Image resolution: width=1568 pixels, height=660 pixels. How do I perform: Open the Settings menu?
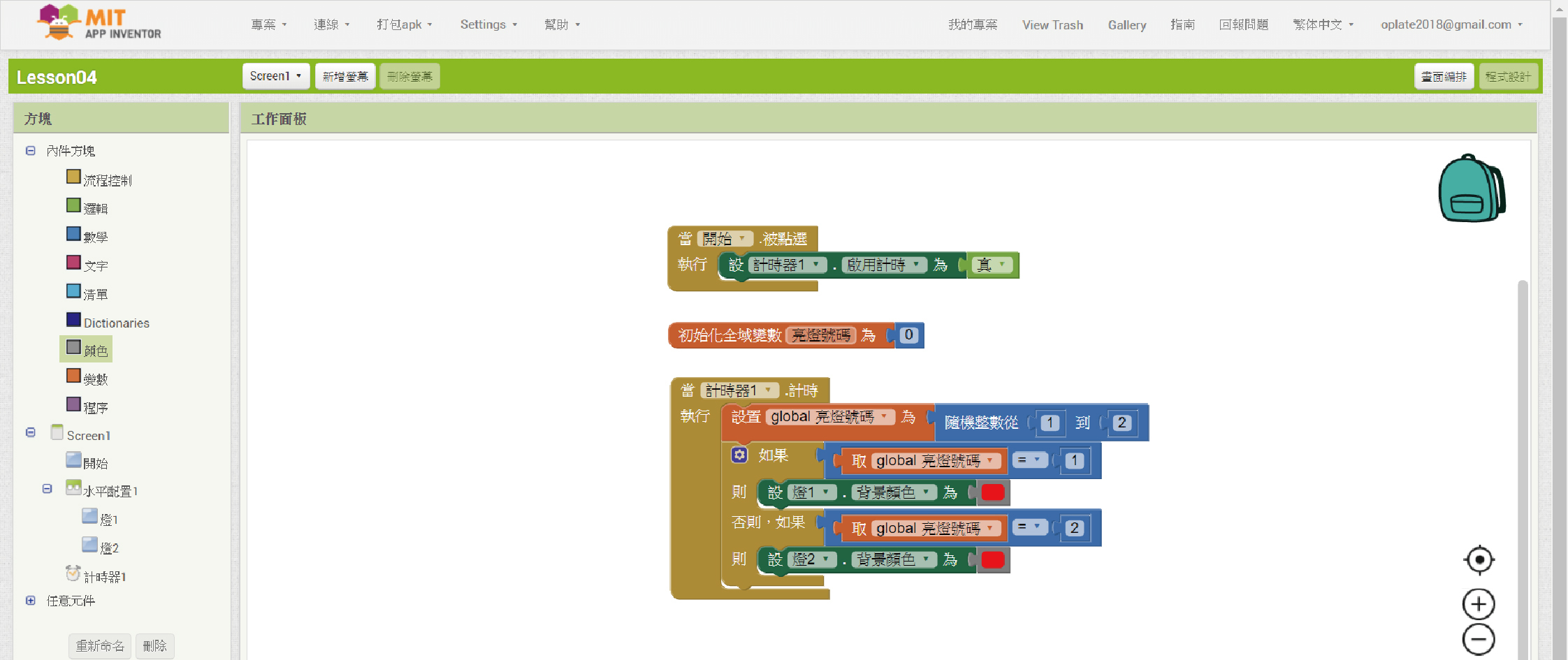tap(488, 24)
